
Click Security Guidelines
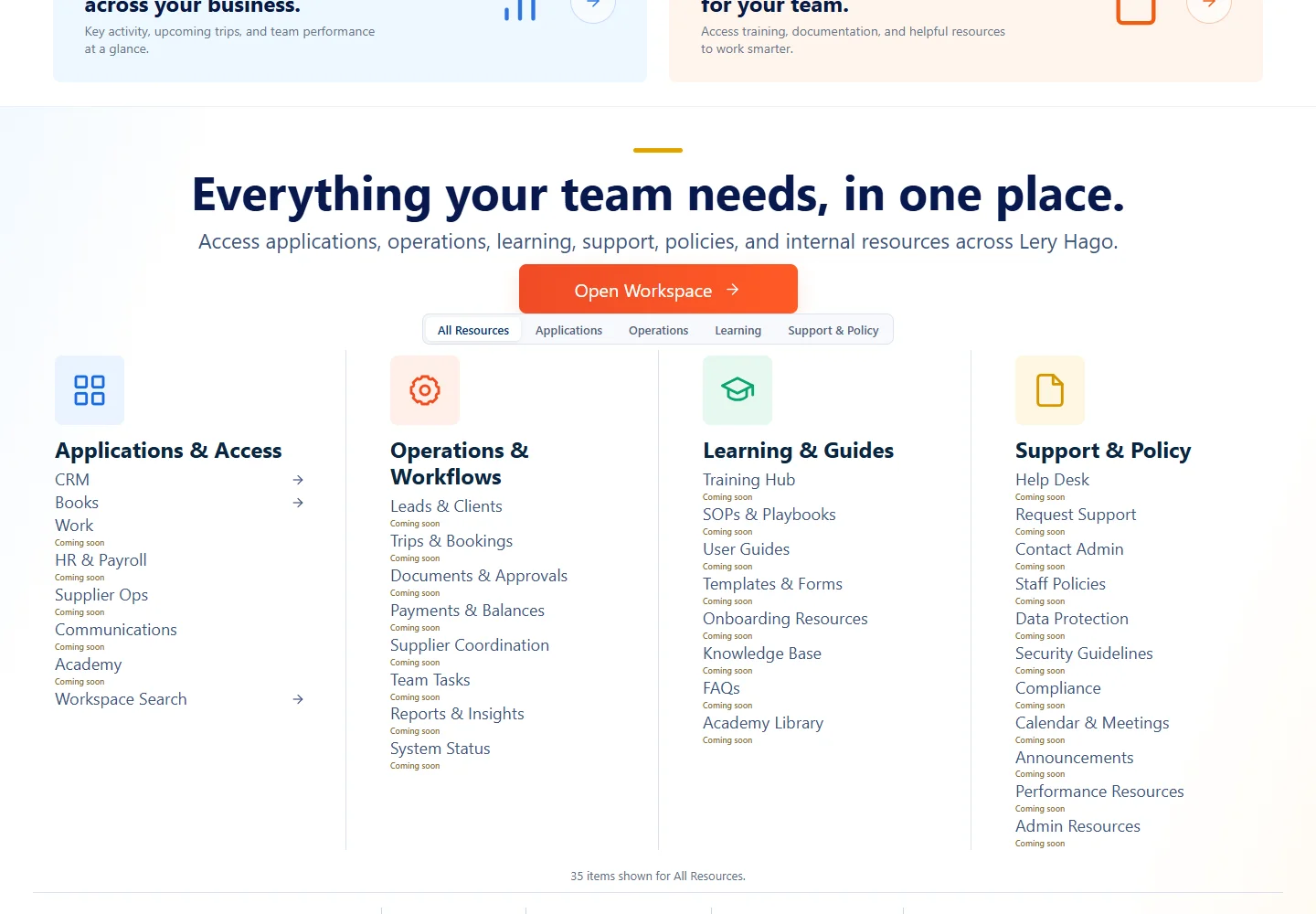(1084, 654)
